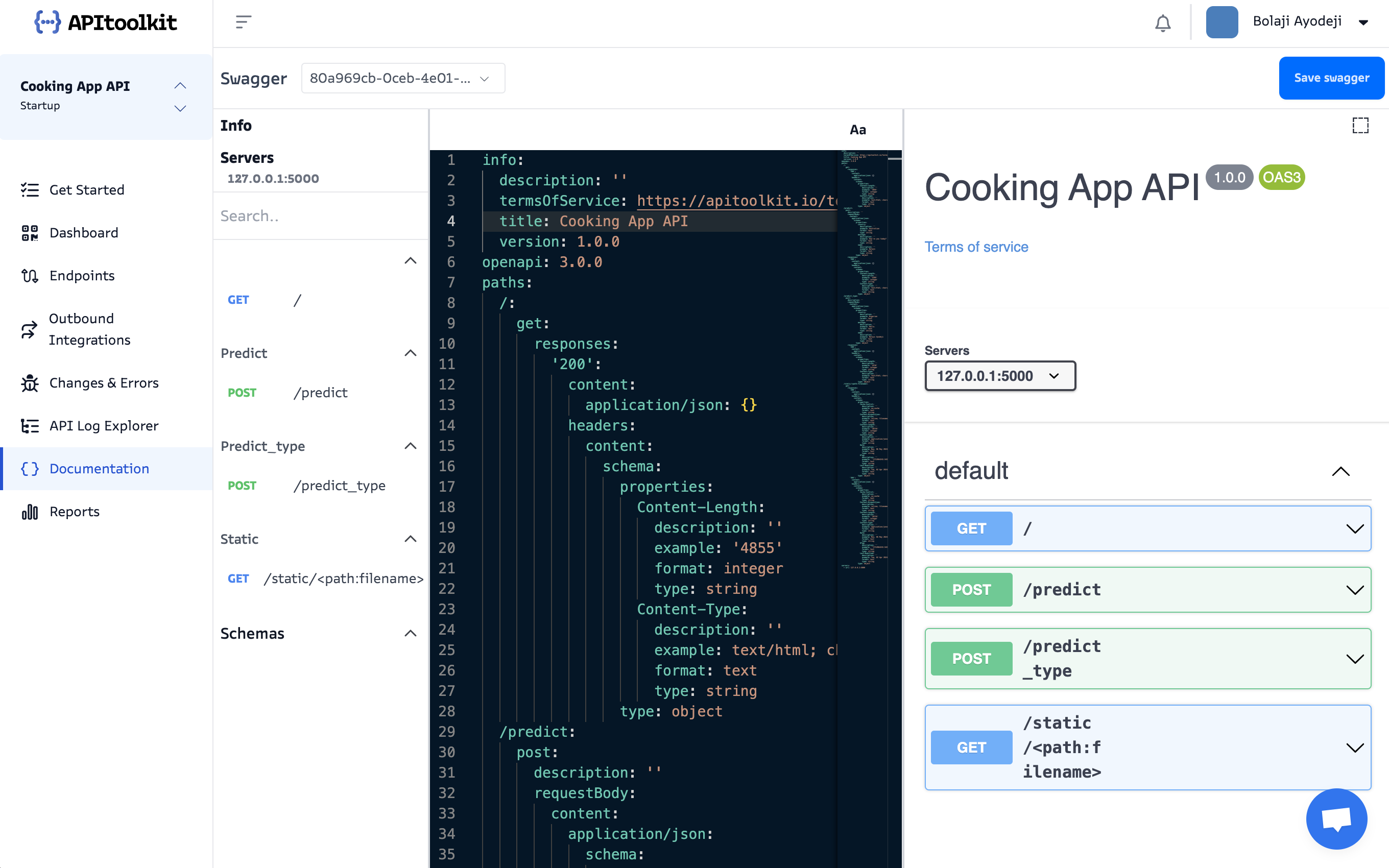
Task: Click the APItoolkit logo
Action: [106, 23]
